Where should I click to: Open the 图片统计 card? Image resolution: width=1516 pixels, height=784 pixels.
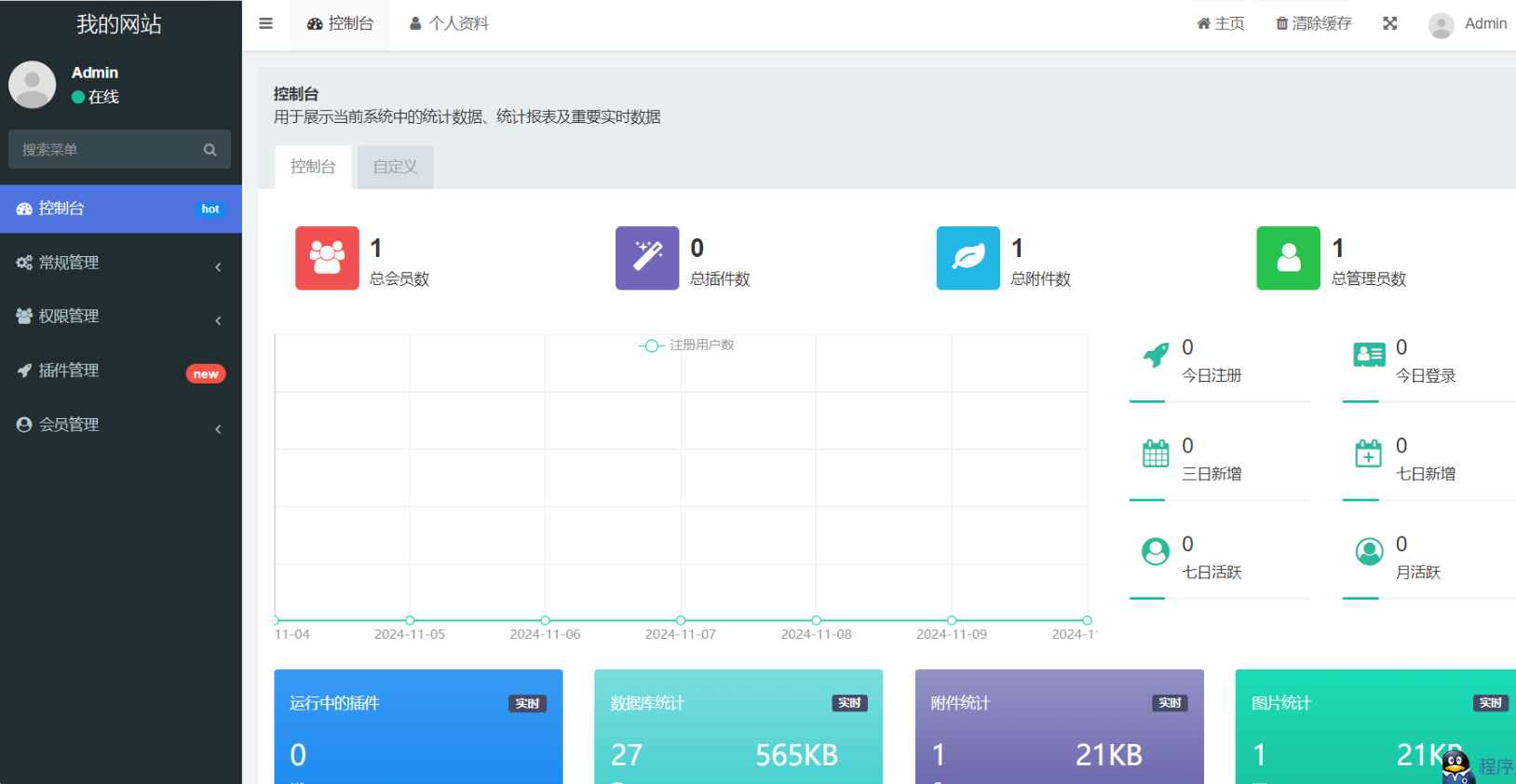(x=1375, y=726)
